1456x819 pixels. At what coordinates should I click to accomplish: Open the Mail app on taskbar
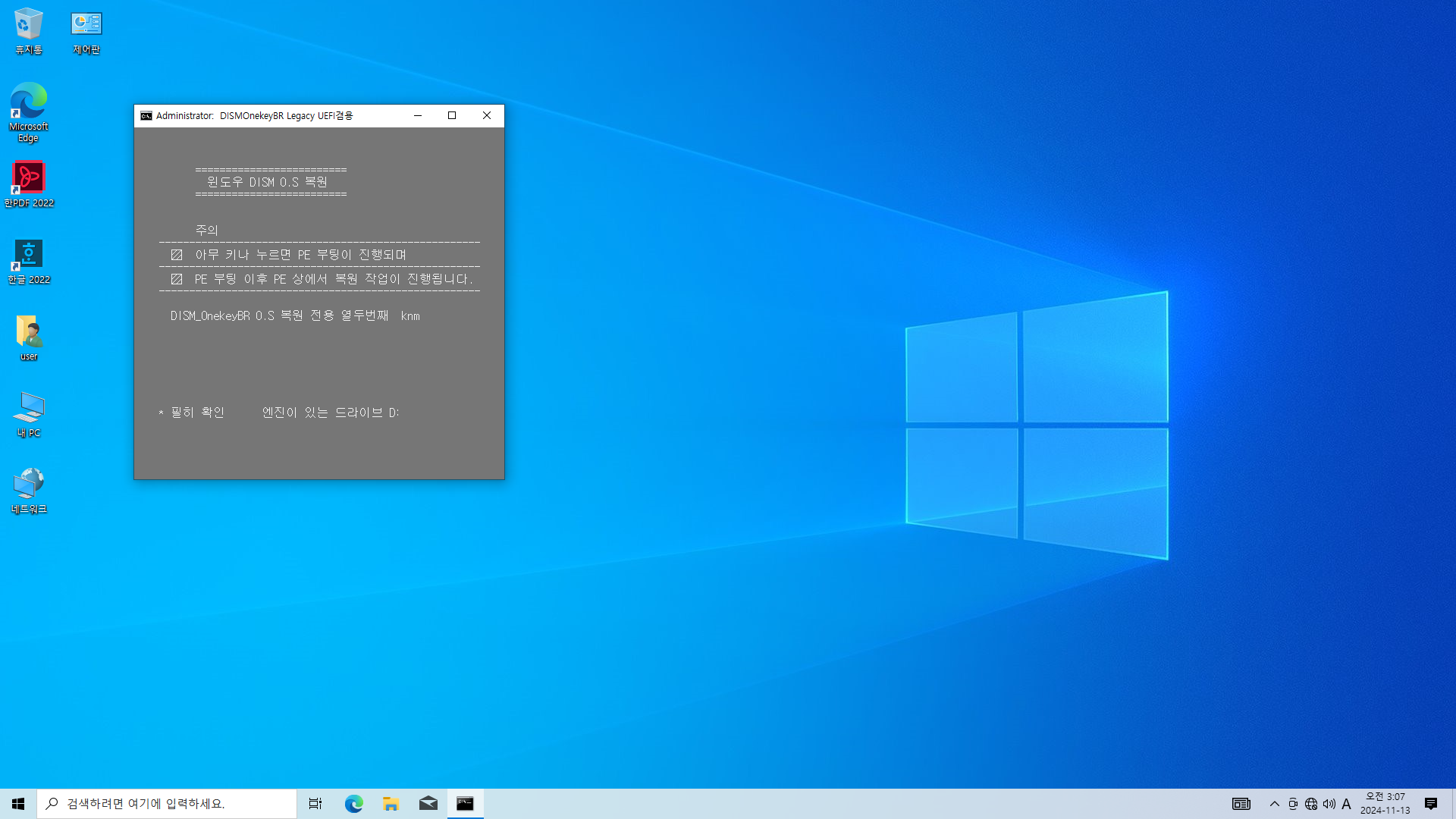tap(428, 804)
